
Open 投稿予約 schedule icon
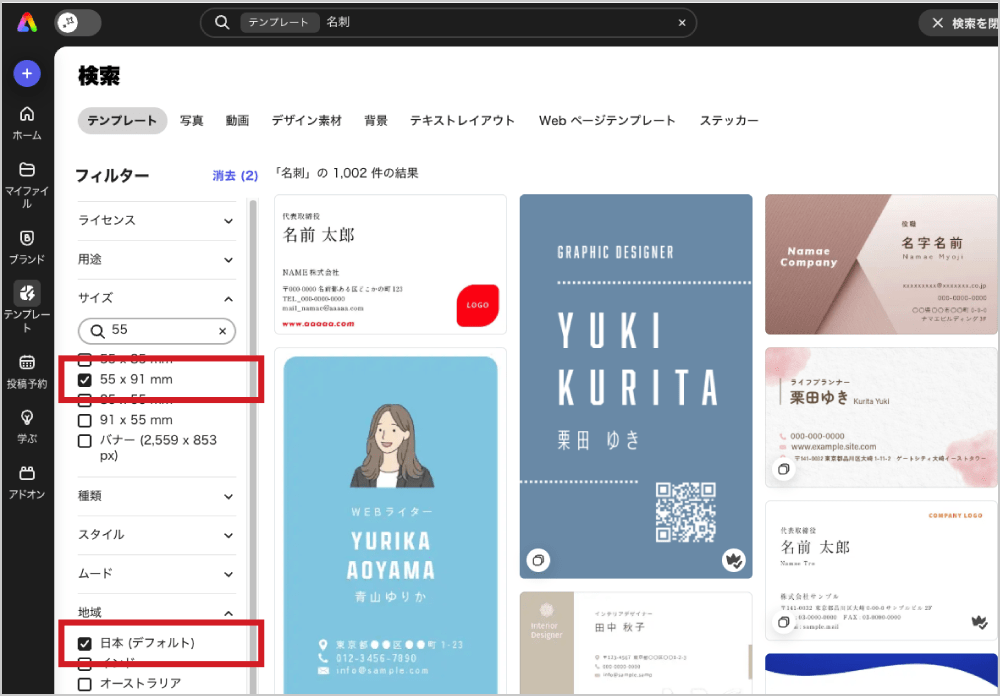pos(27,362)
